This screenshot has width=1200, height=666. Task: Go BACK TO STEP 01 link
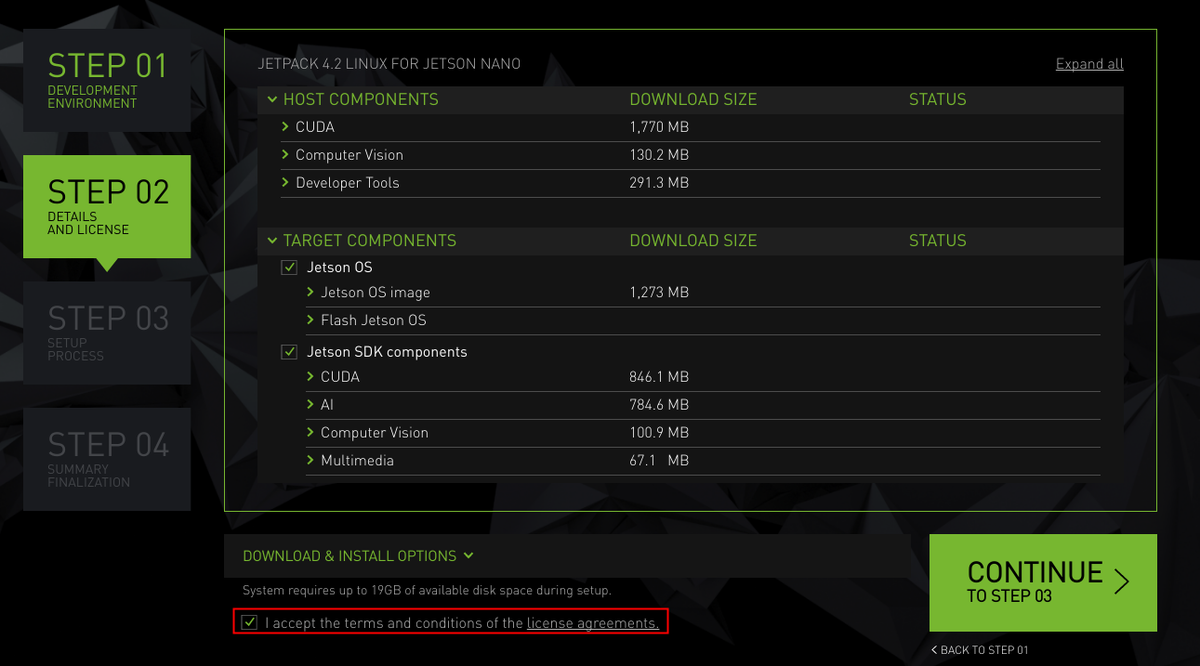pyautogui.click(x=980, y=650)
